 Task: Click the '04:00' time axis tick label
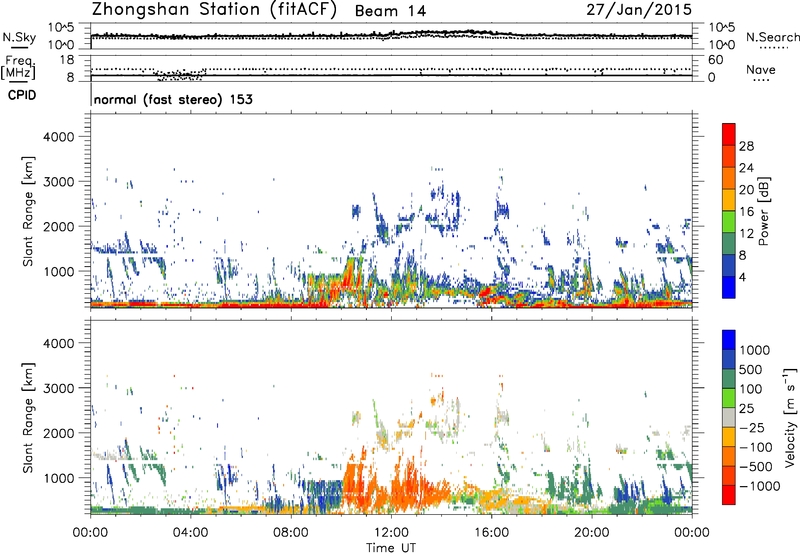coord(191,533)
